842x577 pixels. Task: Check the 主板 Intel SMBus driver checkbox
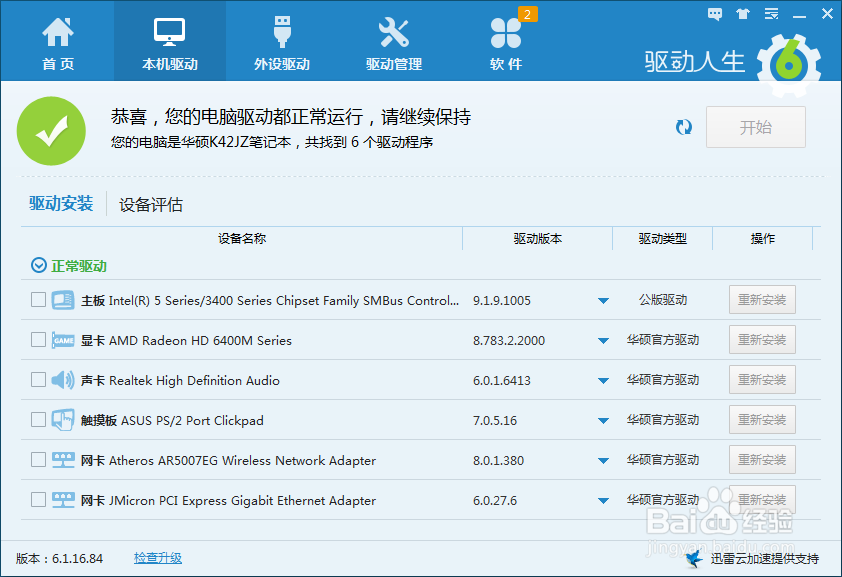[x=38, y=300]
